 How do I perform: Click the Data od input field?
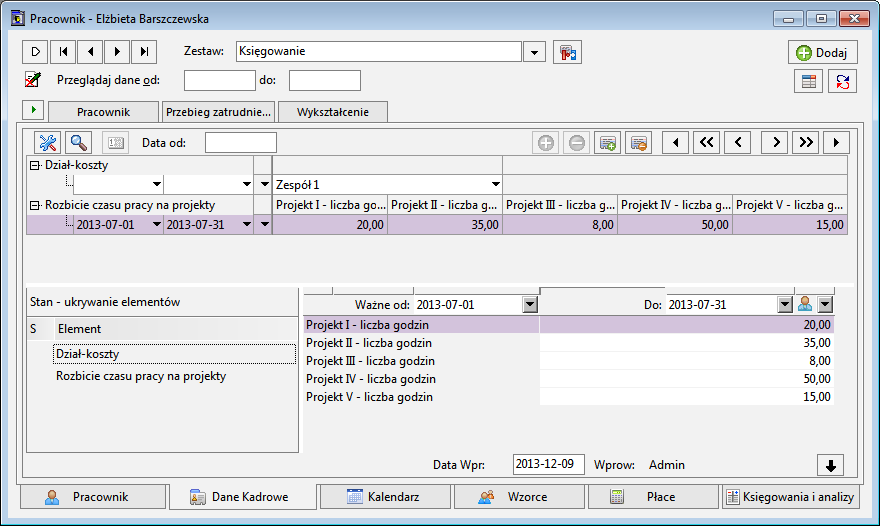[240, 143]
